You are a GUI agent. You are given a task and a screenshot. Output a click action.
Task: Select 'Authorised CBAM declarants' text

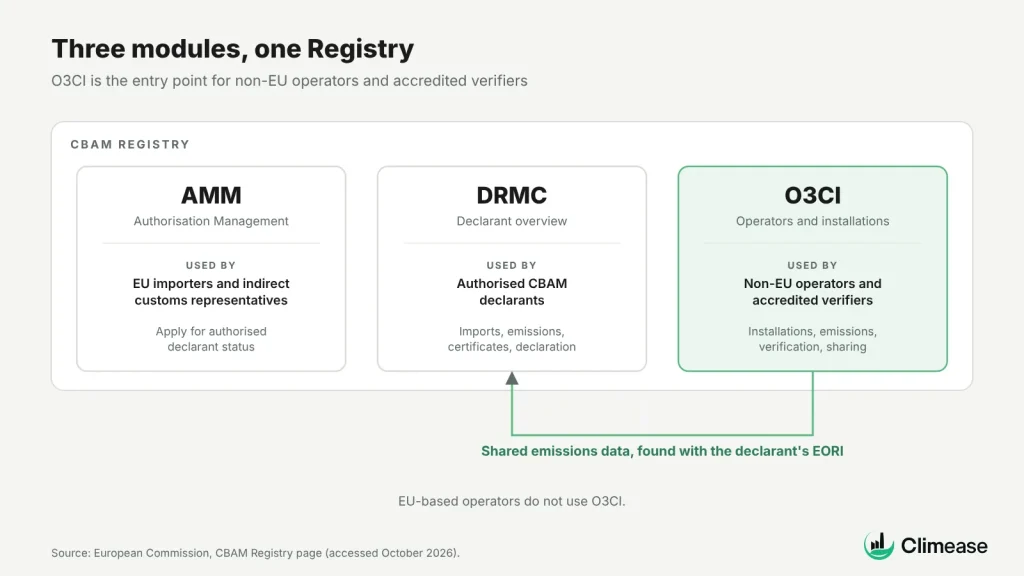(511, 292)
